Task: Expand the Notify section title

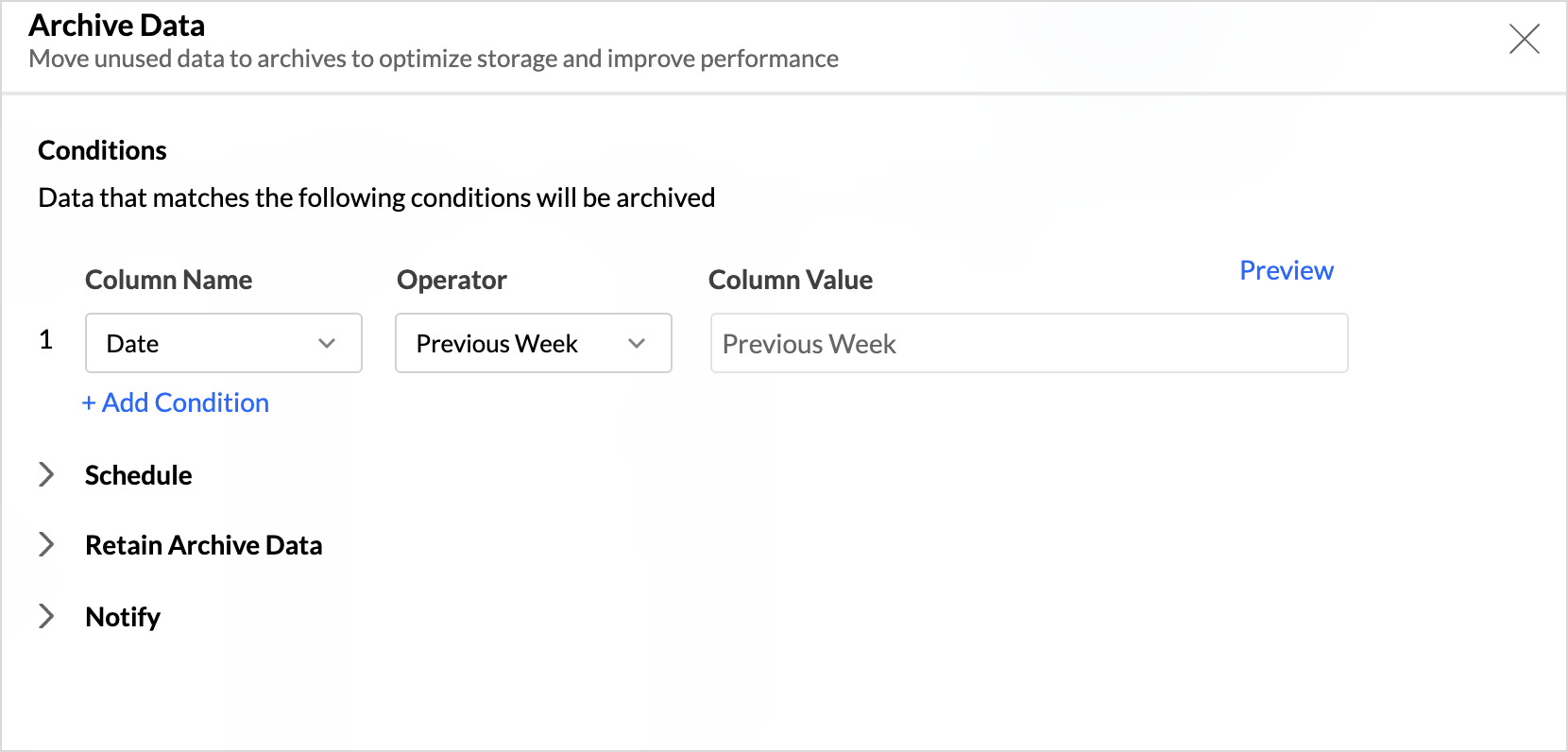Action: (x=123, y=617)
